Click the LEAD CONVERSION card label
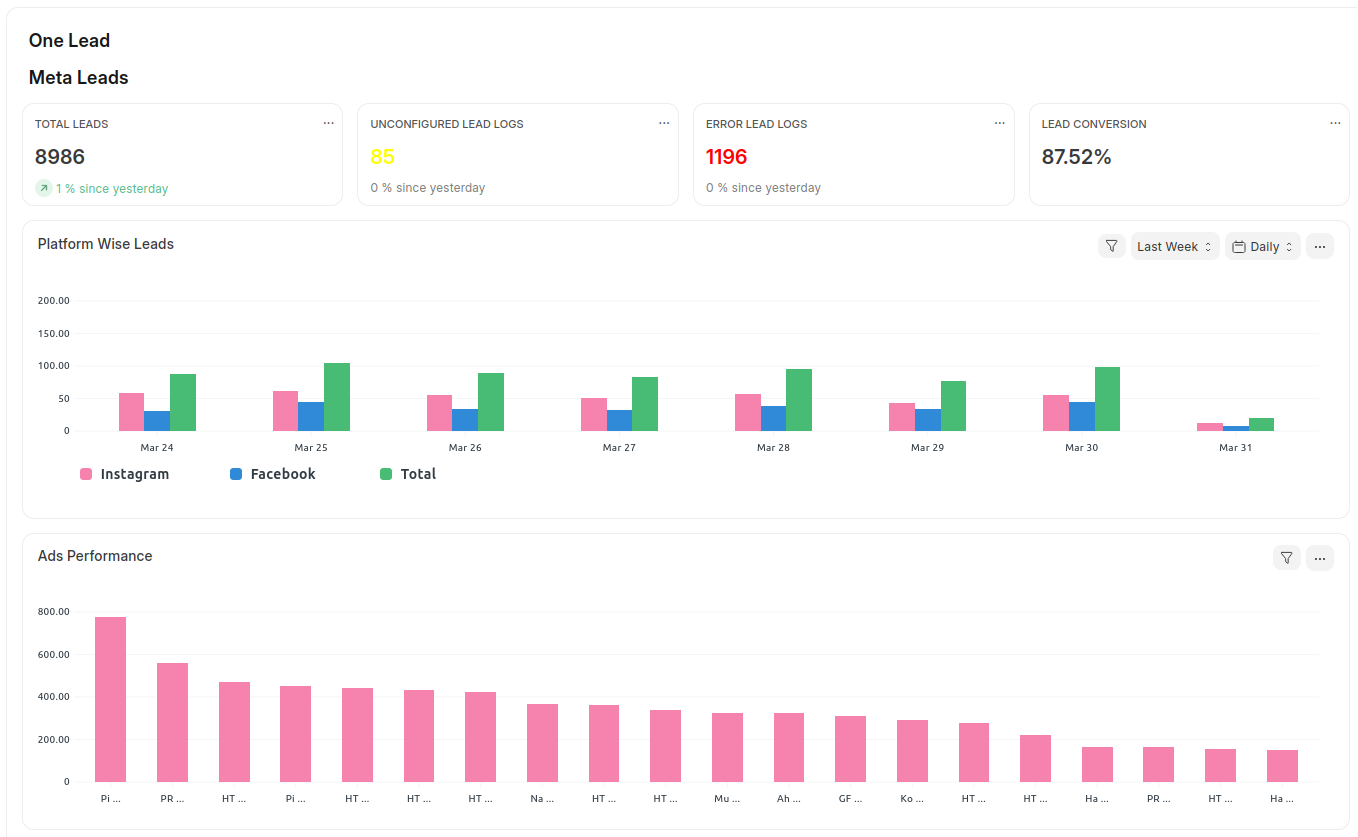 click(x=1094, y=124)
